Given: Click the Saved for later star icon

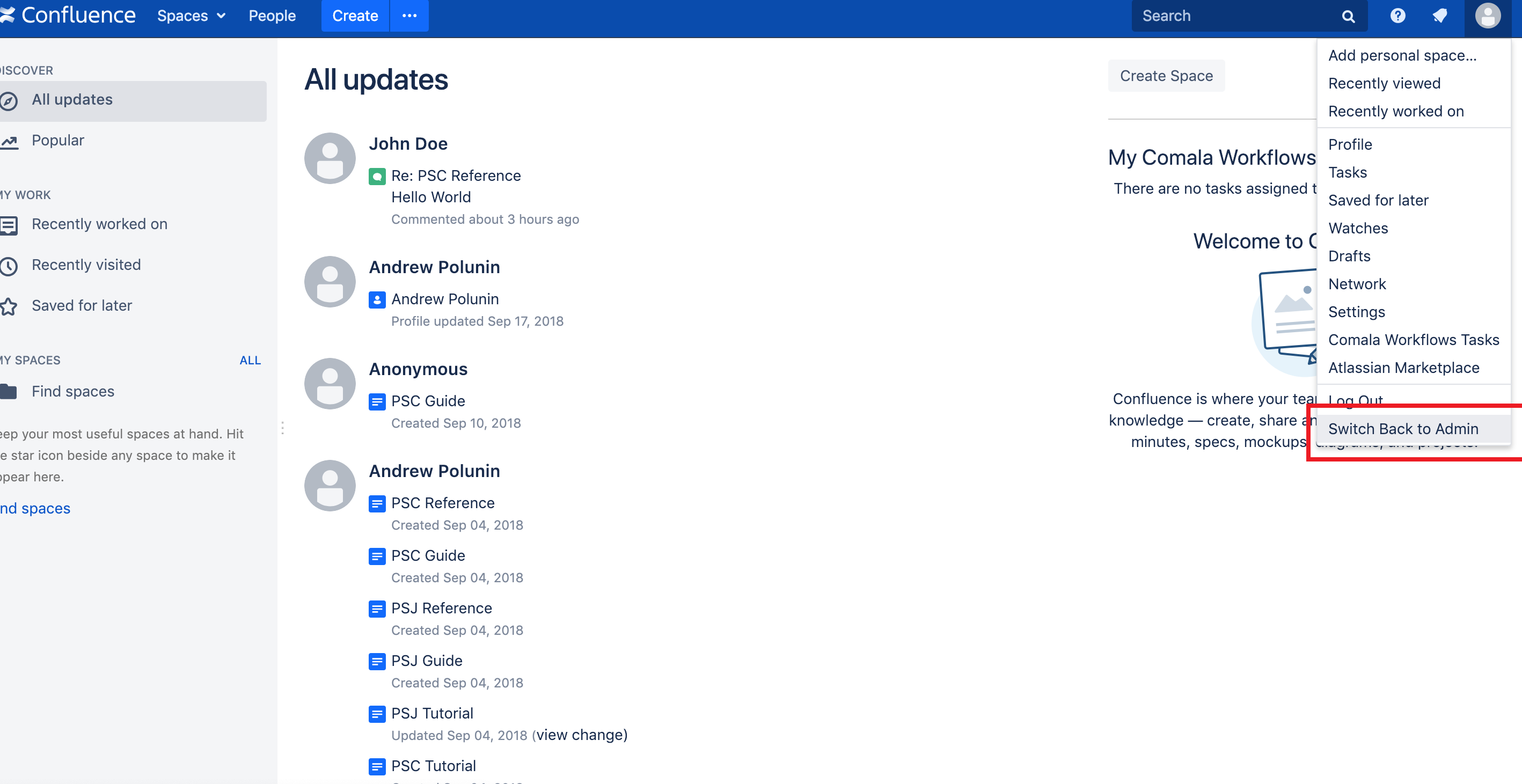Looking at the screenshot, I should (x=8, y=306).
